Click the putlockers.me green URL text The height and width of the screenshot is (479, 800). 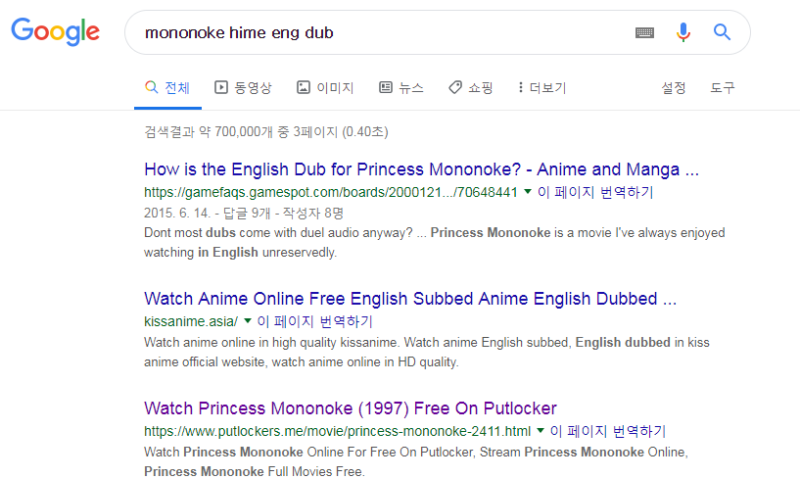337,431
